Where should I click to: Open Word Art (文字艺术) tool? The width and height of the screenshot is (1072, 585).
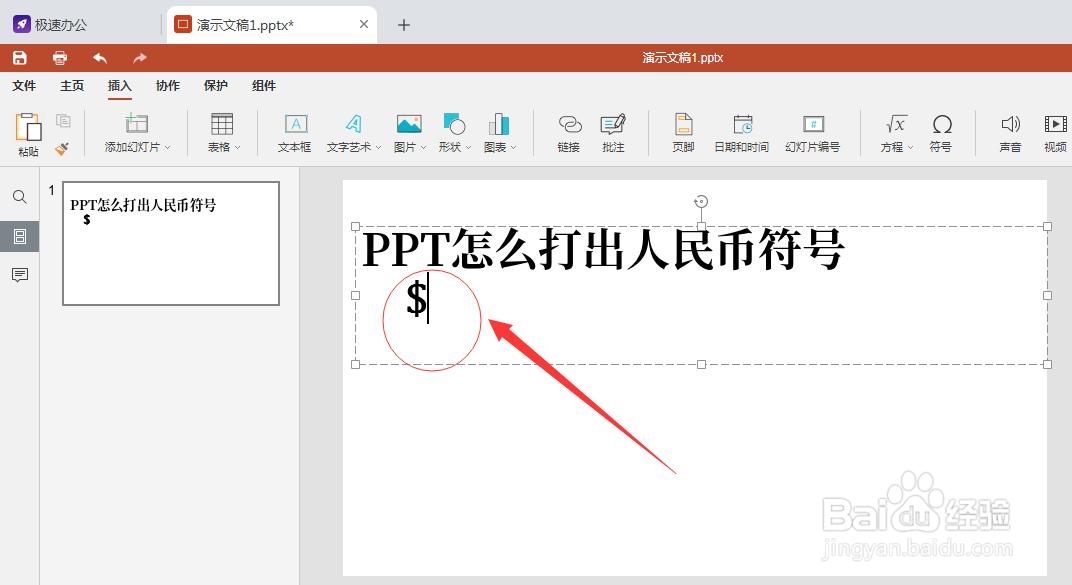(x=353, y=124)
